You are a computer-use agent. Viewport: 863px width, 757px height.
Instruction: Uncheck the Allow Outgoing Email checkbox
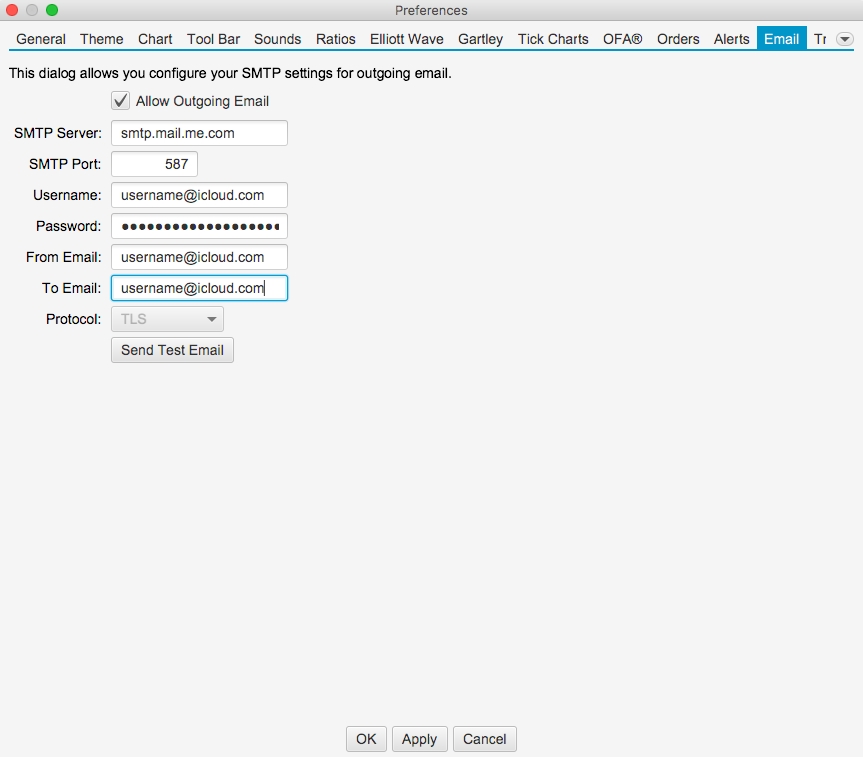click(121, 101)
